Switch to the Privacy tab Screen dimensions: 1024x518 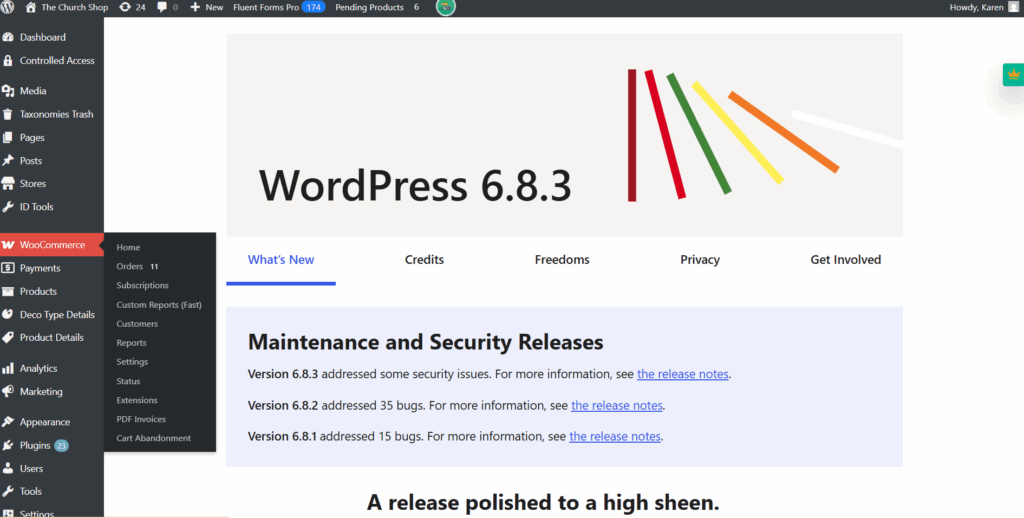[700, 260]
